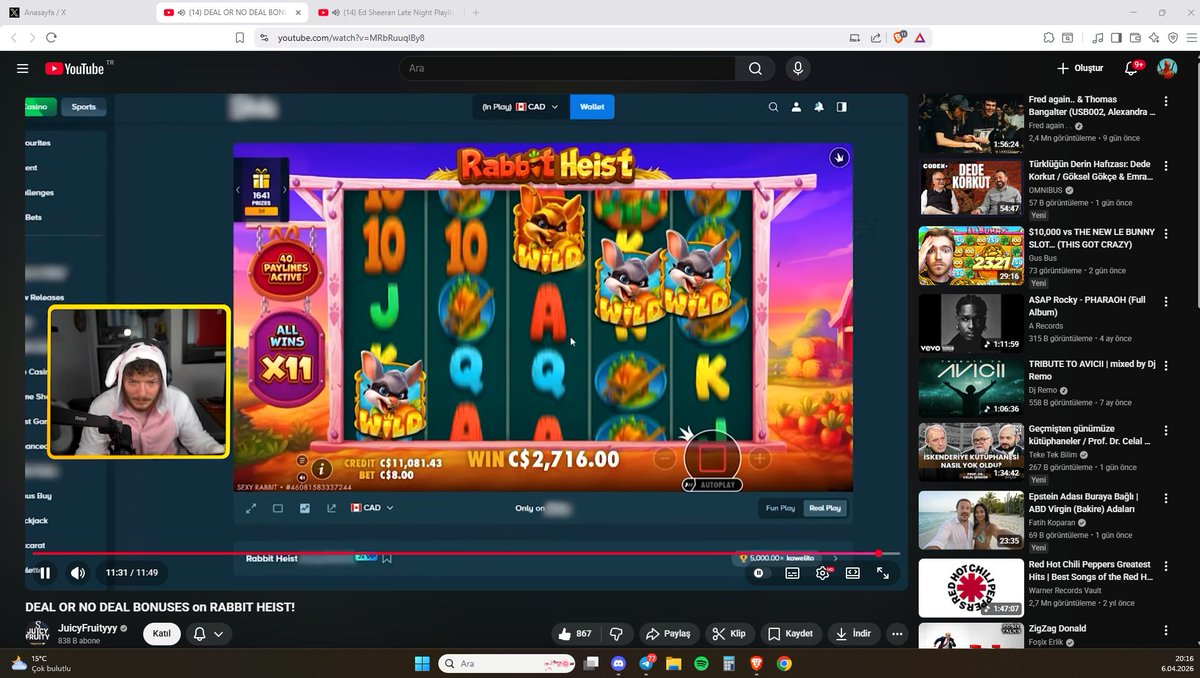Go back with browser back arrow
This screenshot has height=678, width=1200.
coord(14,37)
